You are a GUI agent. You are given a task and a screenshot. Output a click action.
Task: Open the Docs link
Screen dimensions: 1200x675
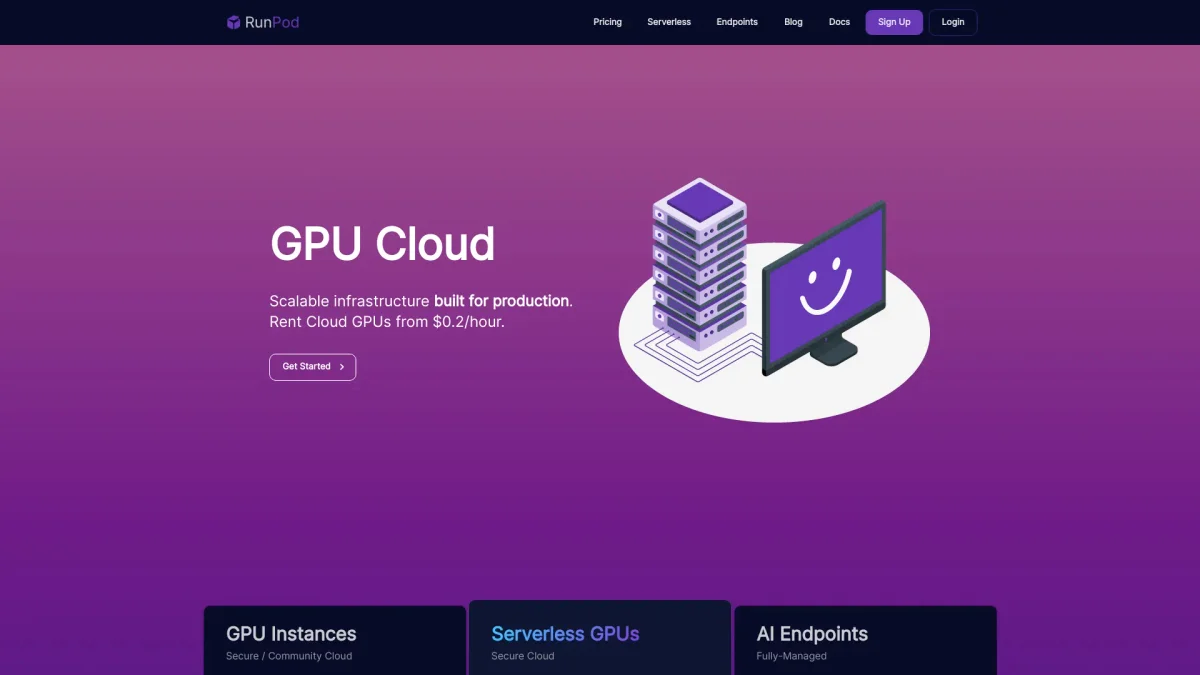tap(839, 22)
